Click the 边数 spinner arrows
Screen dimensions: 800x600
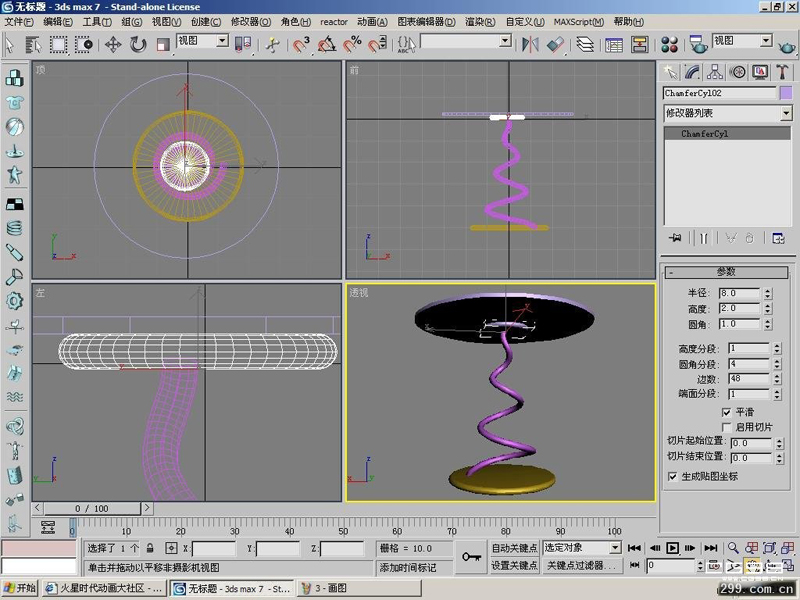[x=777, y=379]
